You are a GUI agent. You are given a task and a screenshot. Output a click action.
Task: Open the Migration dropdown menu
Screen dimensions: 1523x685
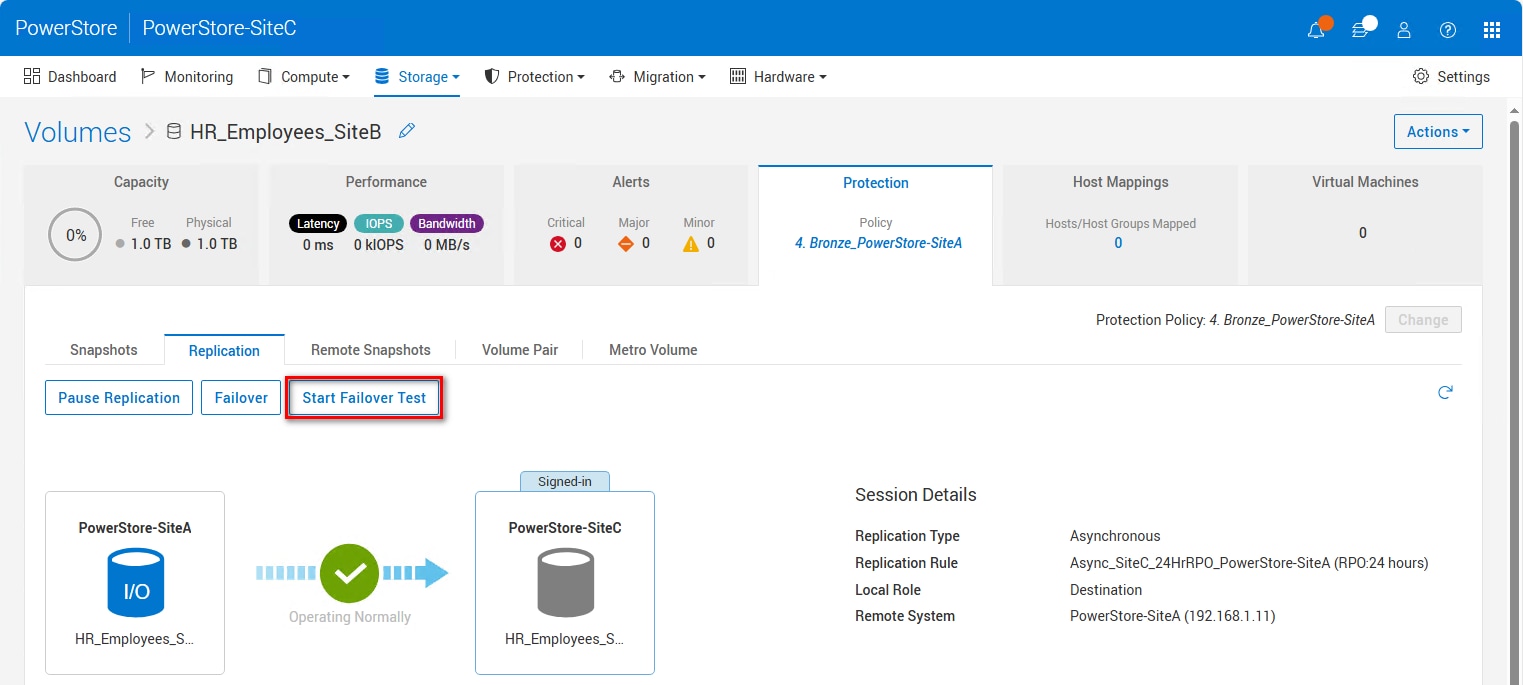[x=658, y=77]
